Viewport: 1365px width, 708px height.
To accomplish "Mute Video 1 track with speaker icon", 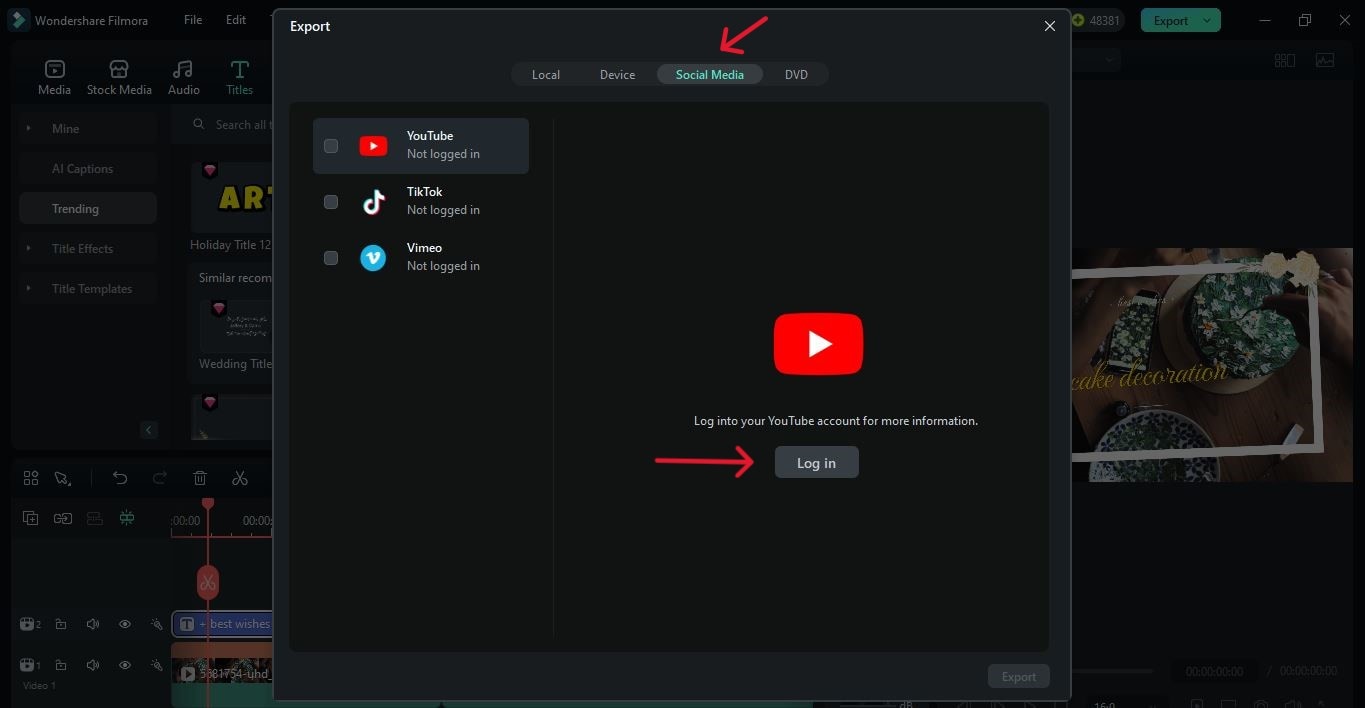I will (93, 665).
